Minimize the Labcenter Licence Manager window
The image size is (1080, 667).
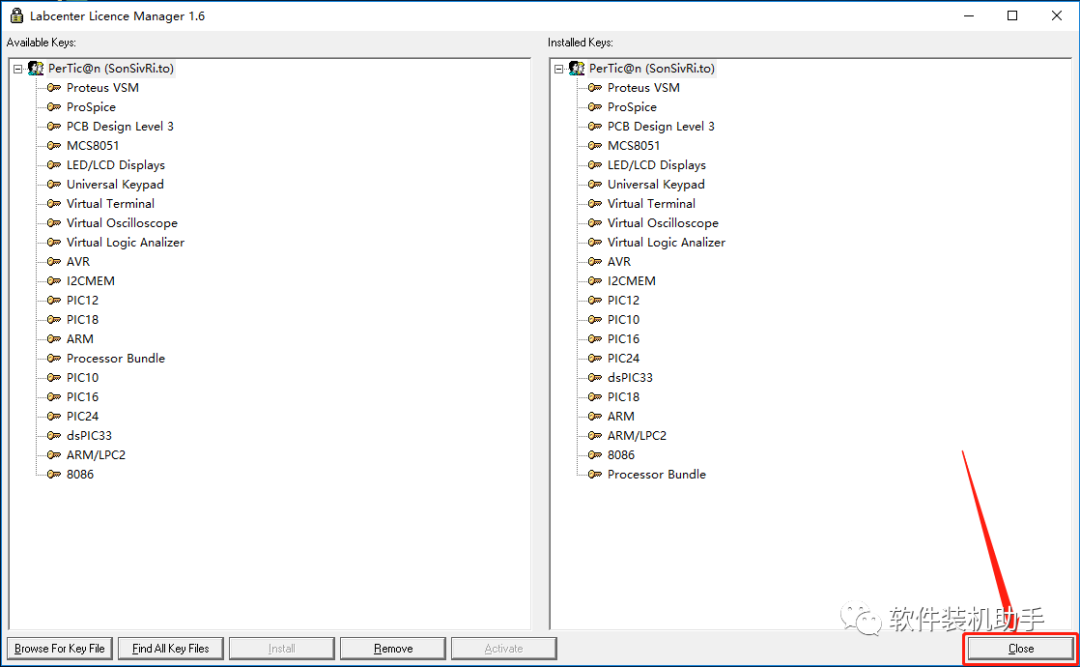[968, 15]
